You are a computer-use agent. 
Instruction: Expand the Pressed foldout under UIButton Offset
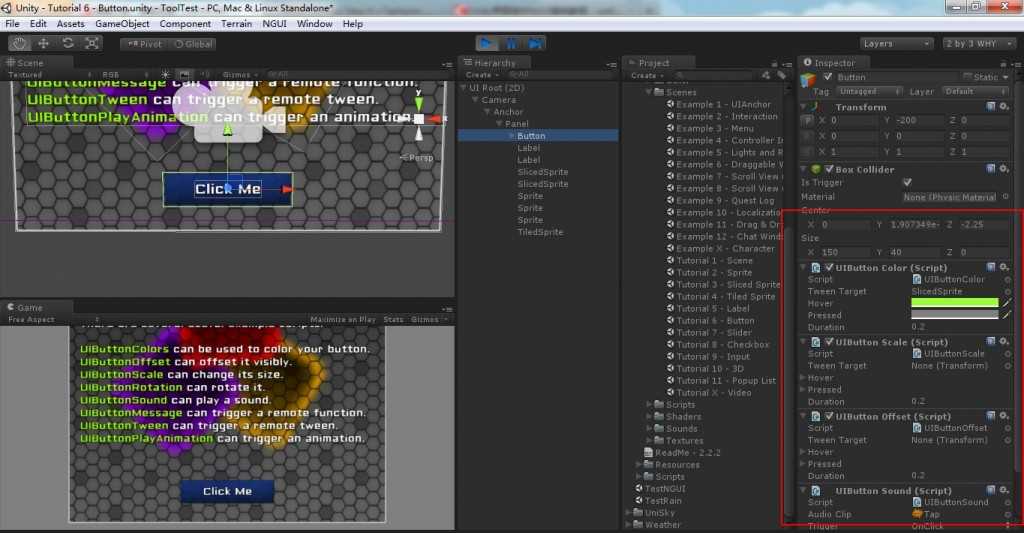click(x=803, y=464)
